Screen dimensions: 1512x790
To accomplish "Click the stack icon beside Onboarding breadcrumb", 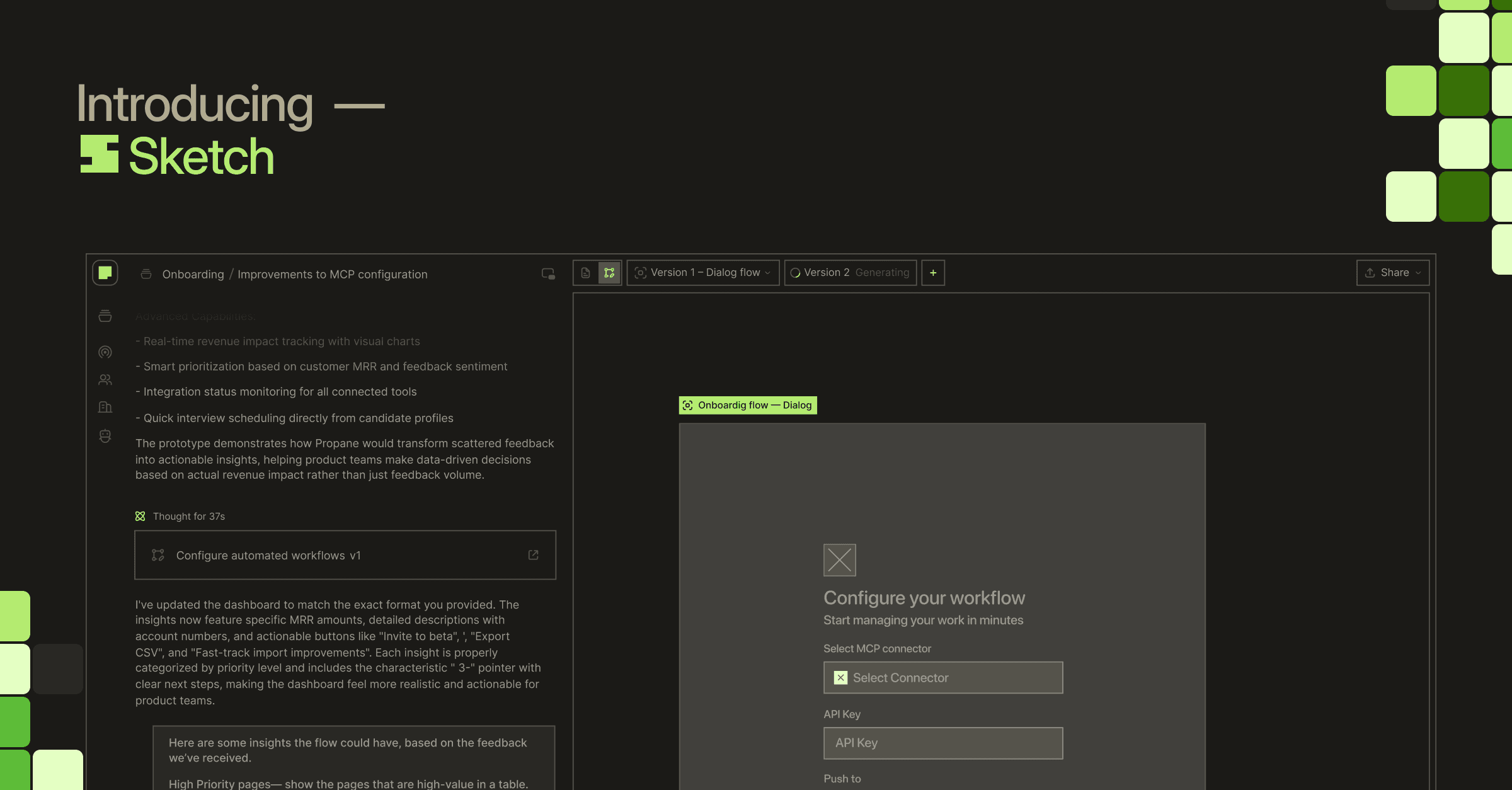I will [x=146, y=274].
